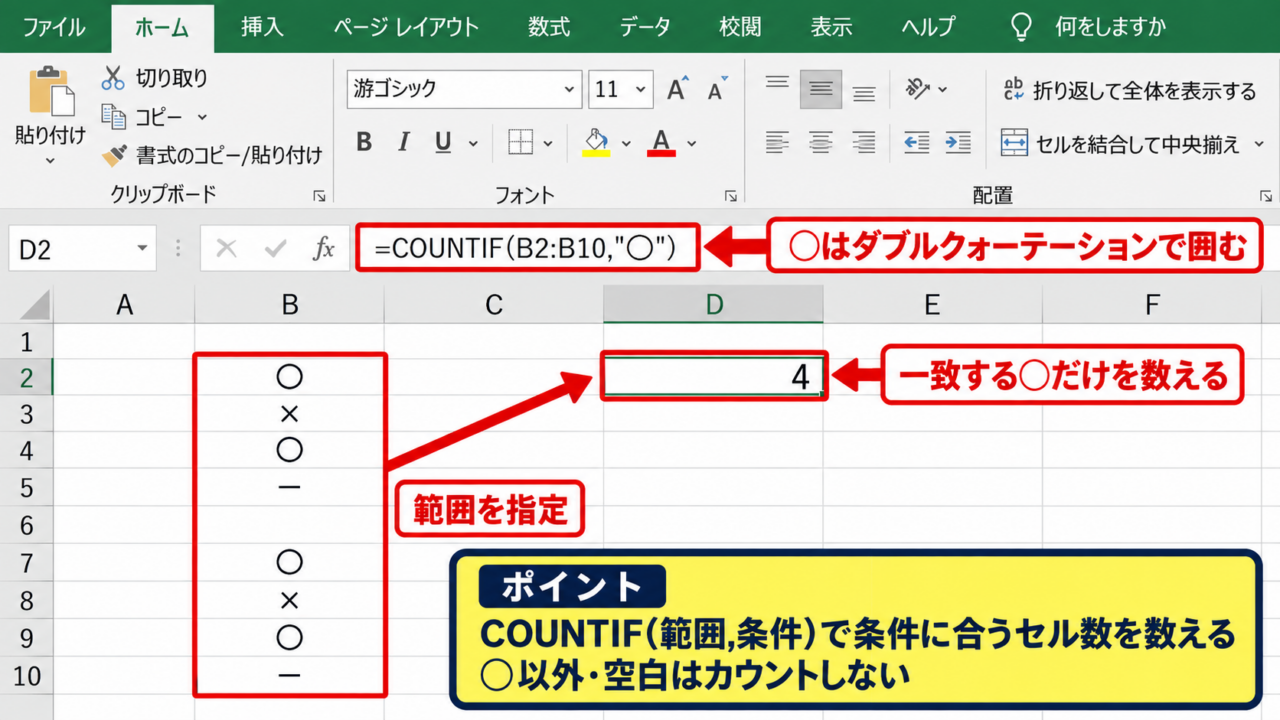The image size is (1280, 720).
Task: Open the データ tab
Action: click(644, 27)
